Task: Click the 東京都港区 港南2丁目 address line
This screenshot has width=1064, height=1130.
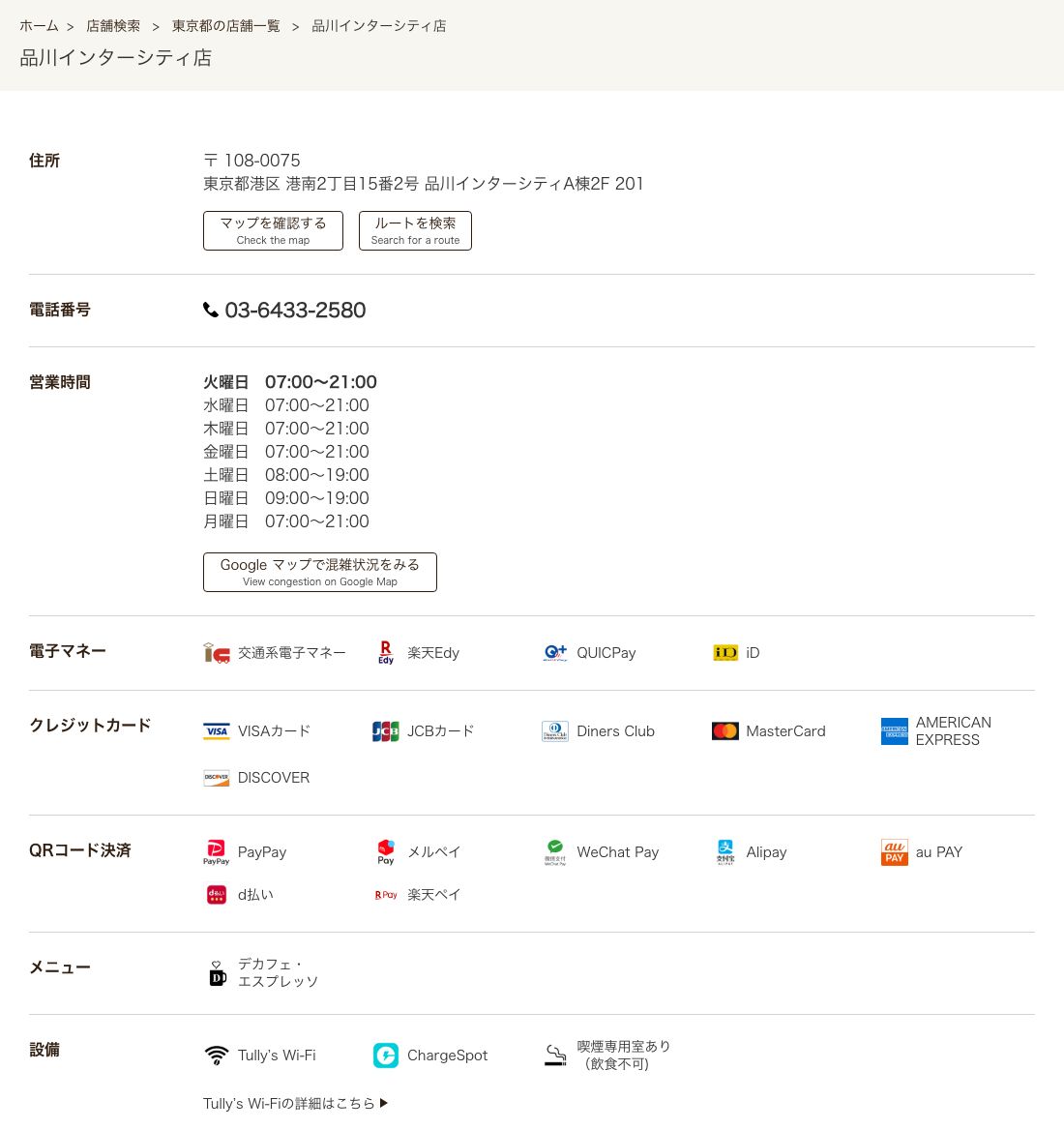Action: click(424, 184)
